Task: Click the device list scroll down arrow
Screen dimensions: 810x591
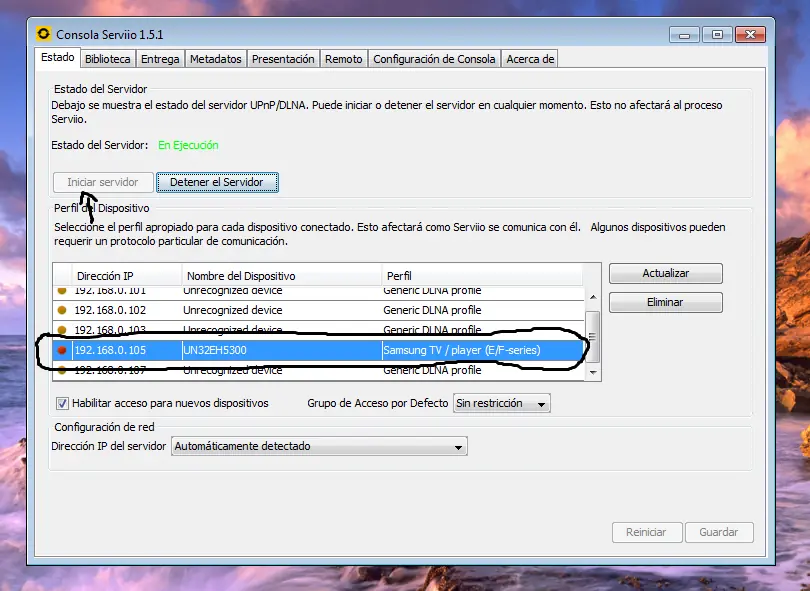Action: pyautogui.click(x=593, y=372)
